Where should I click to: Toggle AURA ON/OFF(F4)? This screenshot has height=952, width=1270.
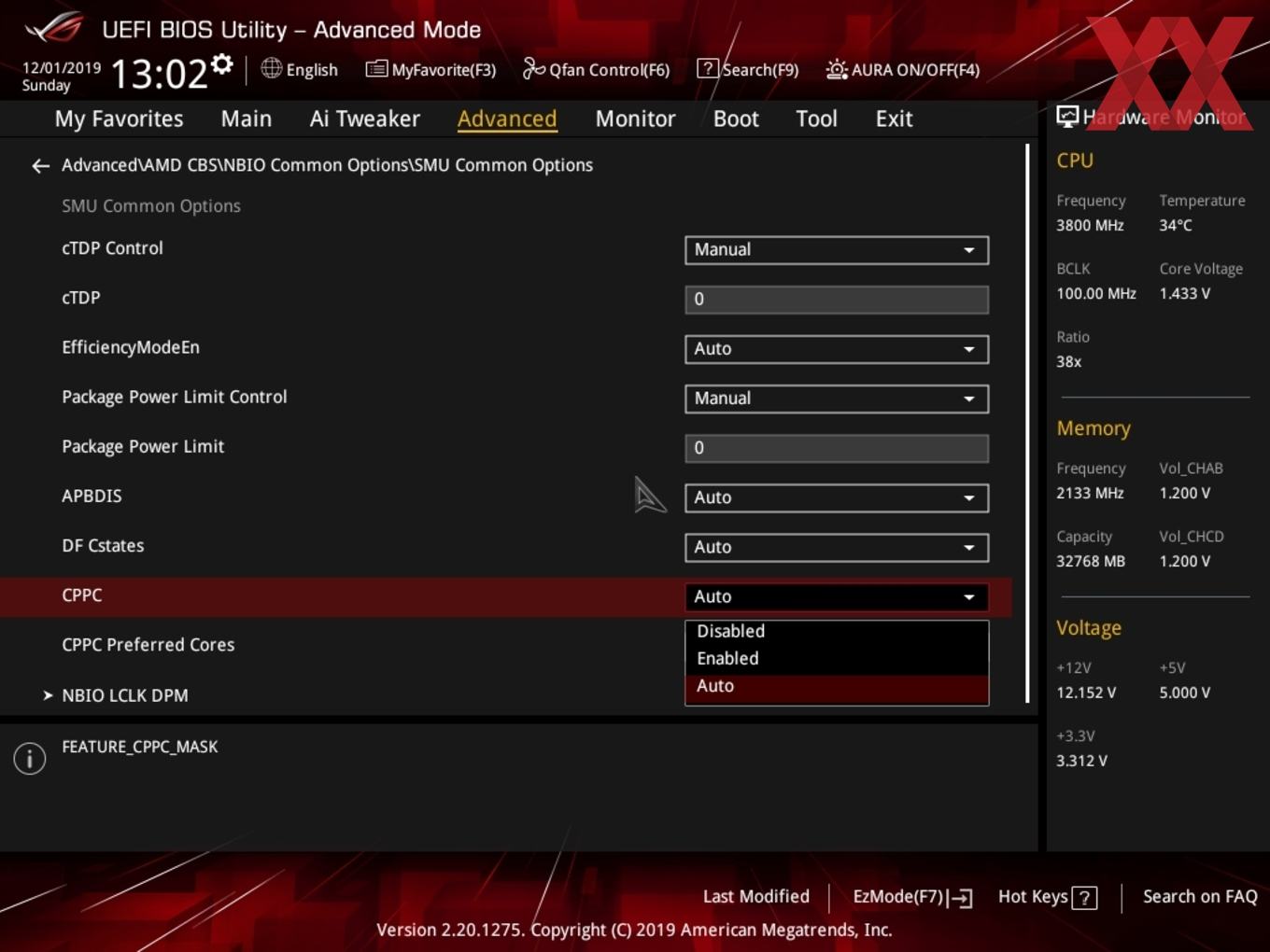(x=903, y=69)
